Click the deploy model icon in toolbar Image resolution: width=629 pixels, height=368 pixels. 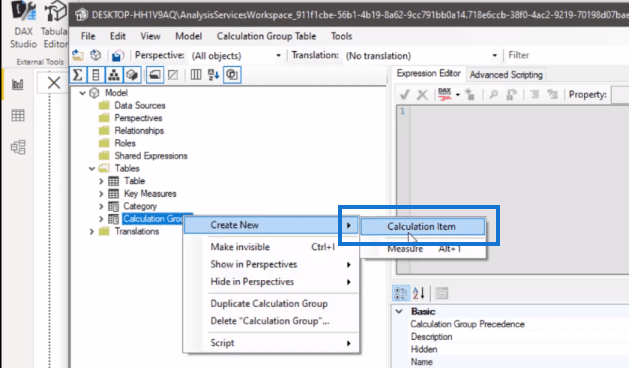coord(78,55)
